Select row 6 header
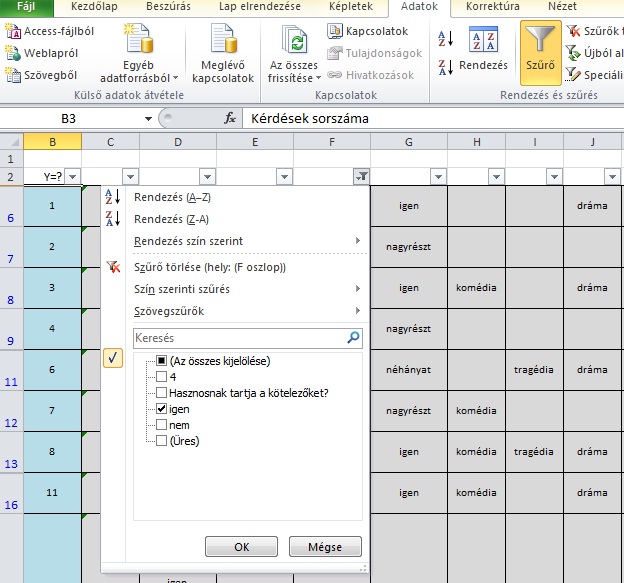Screen dimensions: 624x583 pyautogui.click(x=11, y=206)
